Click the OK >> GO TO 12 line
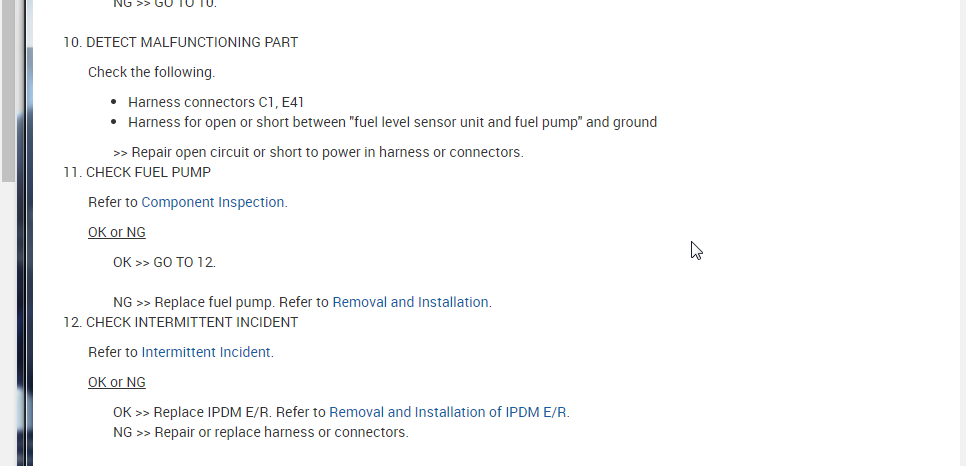The height and width of the screenshot is (466, 966). pos(164,262)
